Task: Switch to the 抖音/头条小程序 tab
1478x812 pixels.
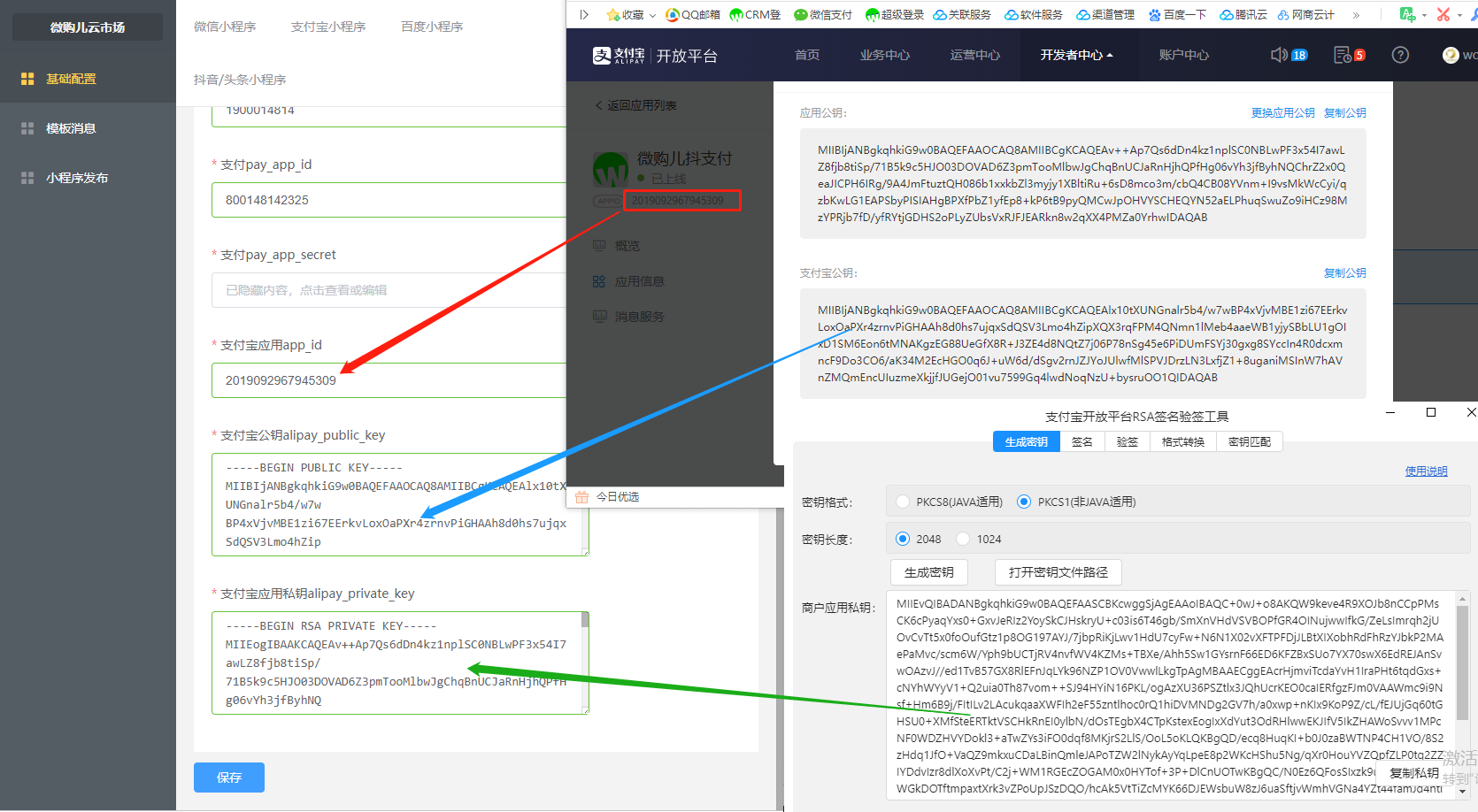Action: pos(240,80)
